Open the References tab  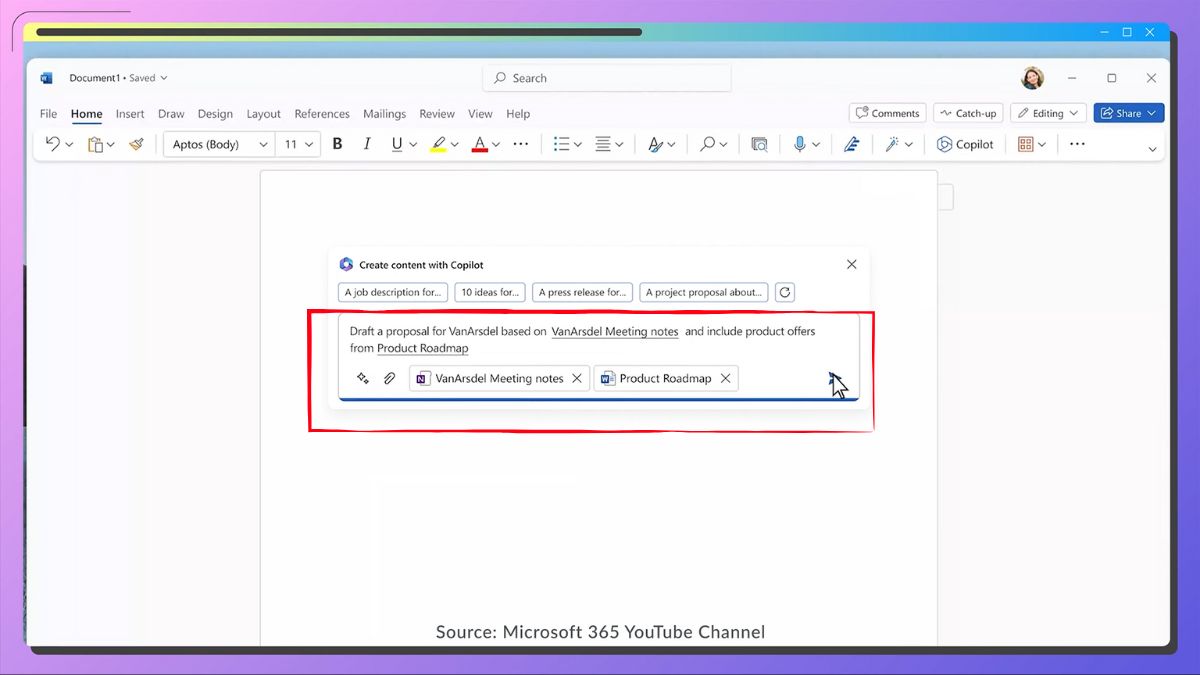pos(322,114)
